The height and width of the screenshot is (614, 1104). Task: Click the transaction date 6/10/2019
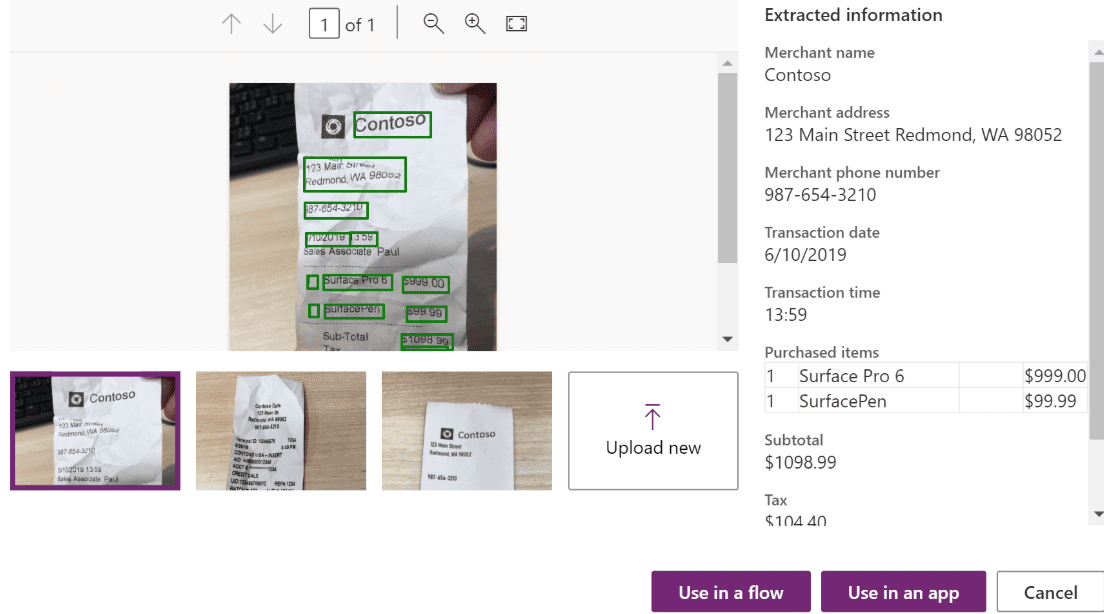805,254
